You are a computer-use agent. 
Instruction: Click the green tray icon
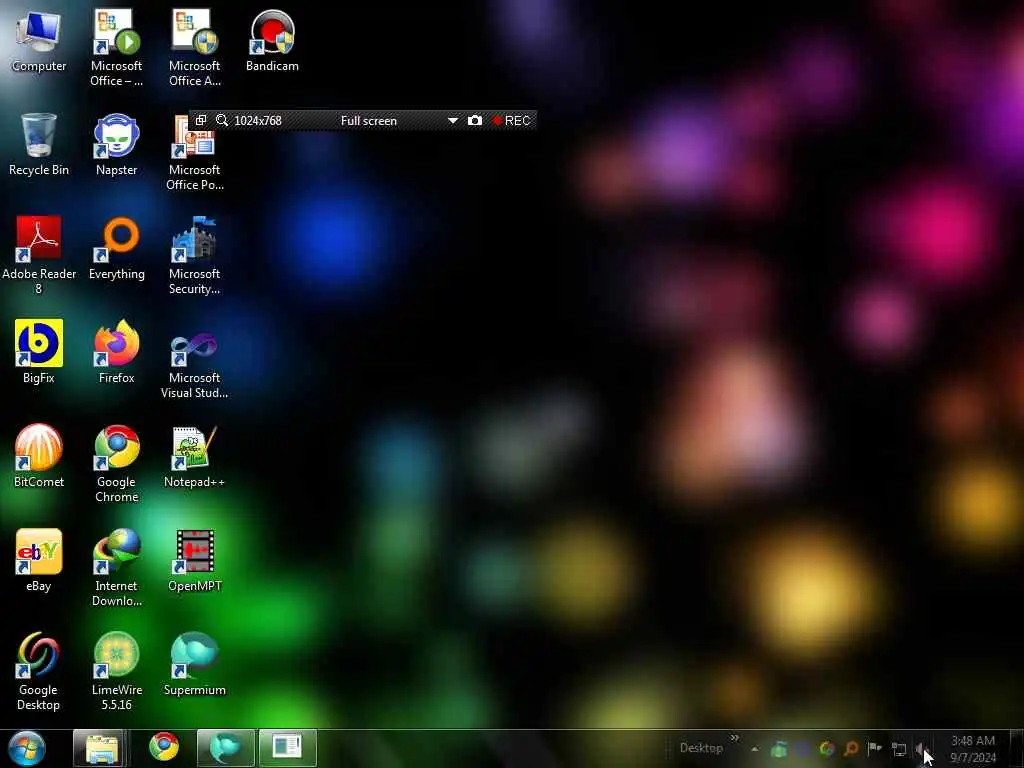779,749
